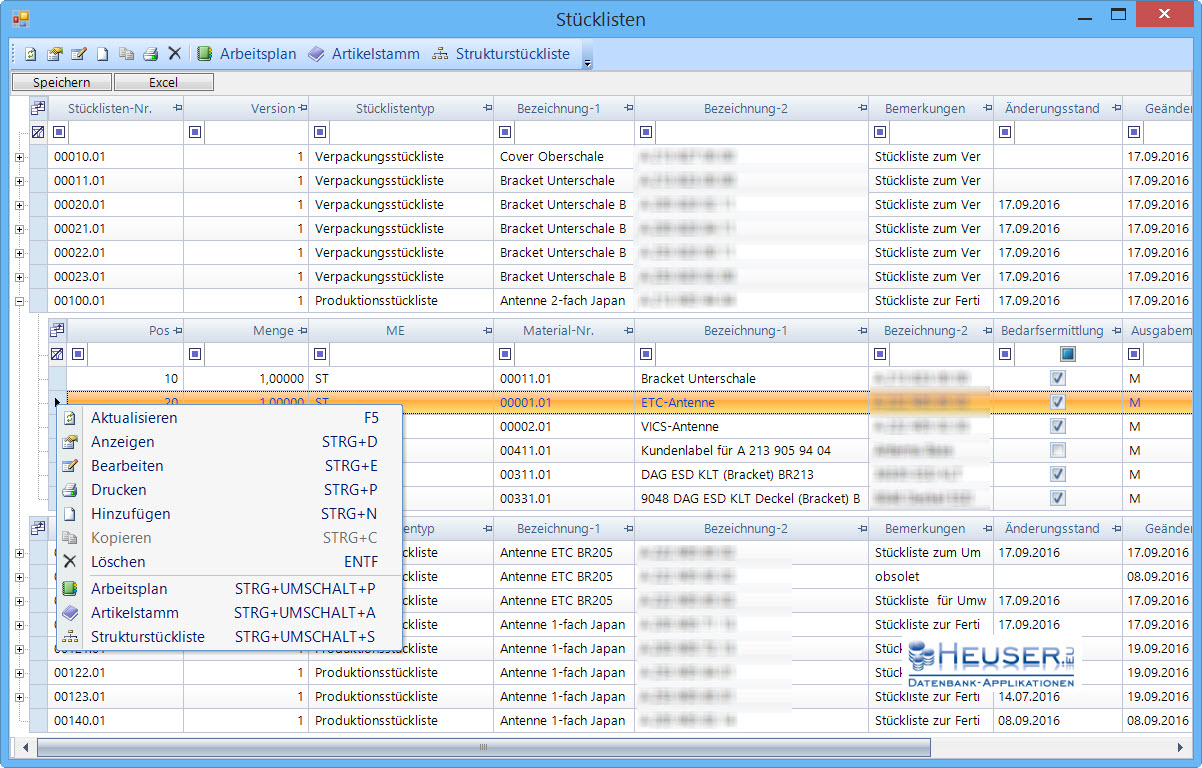Choose Artikelstamm in the context menu
Viewport: 1202px width, 768px height.
click(229, 613)
